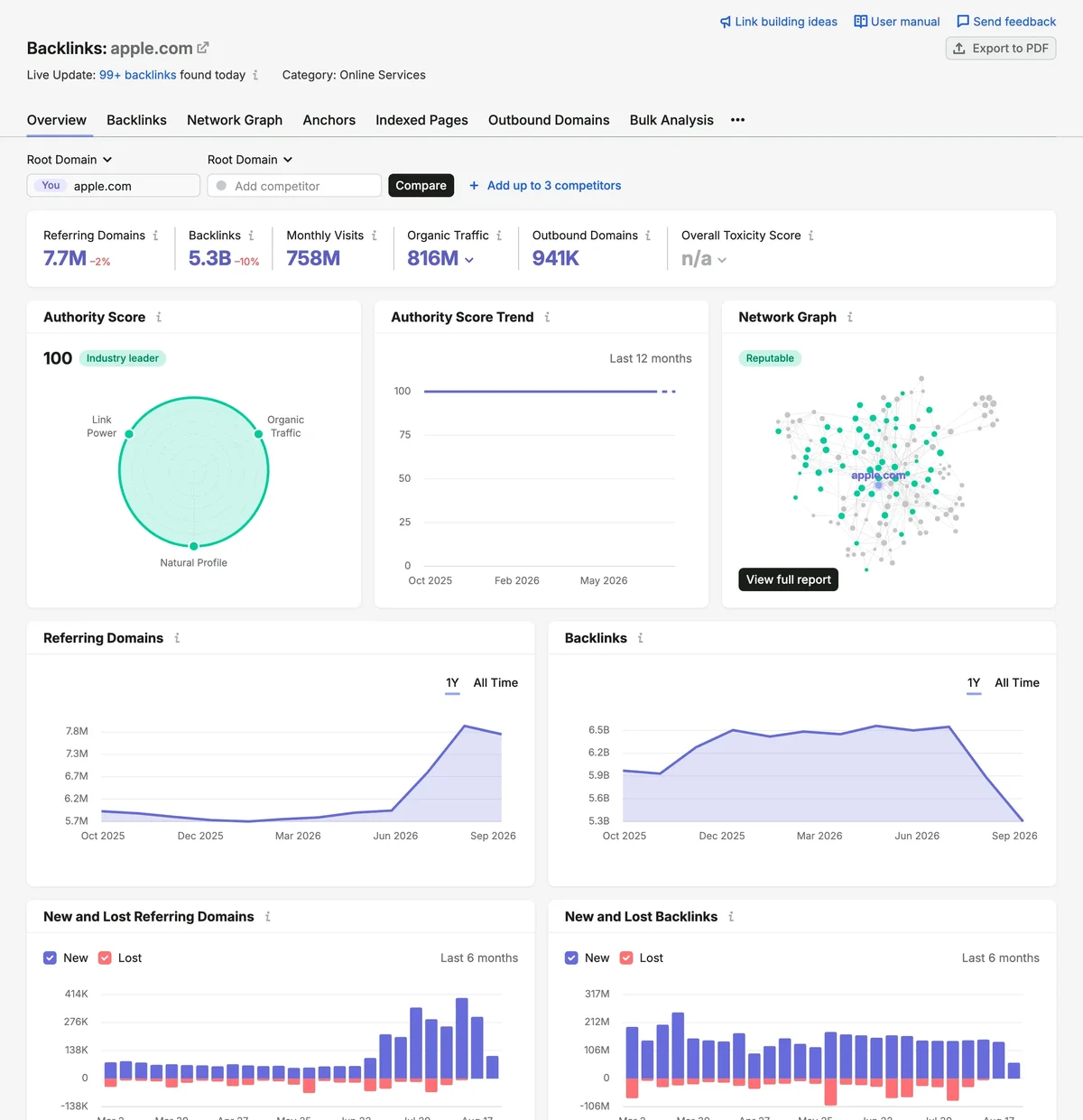The width and height of the screenshot is (1083, 1120).
Task: Select All Time on Referring Domains chart
Action: pyautogui.click(x=495, y=683)
